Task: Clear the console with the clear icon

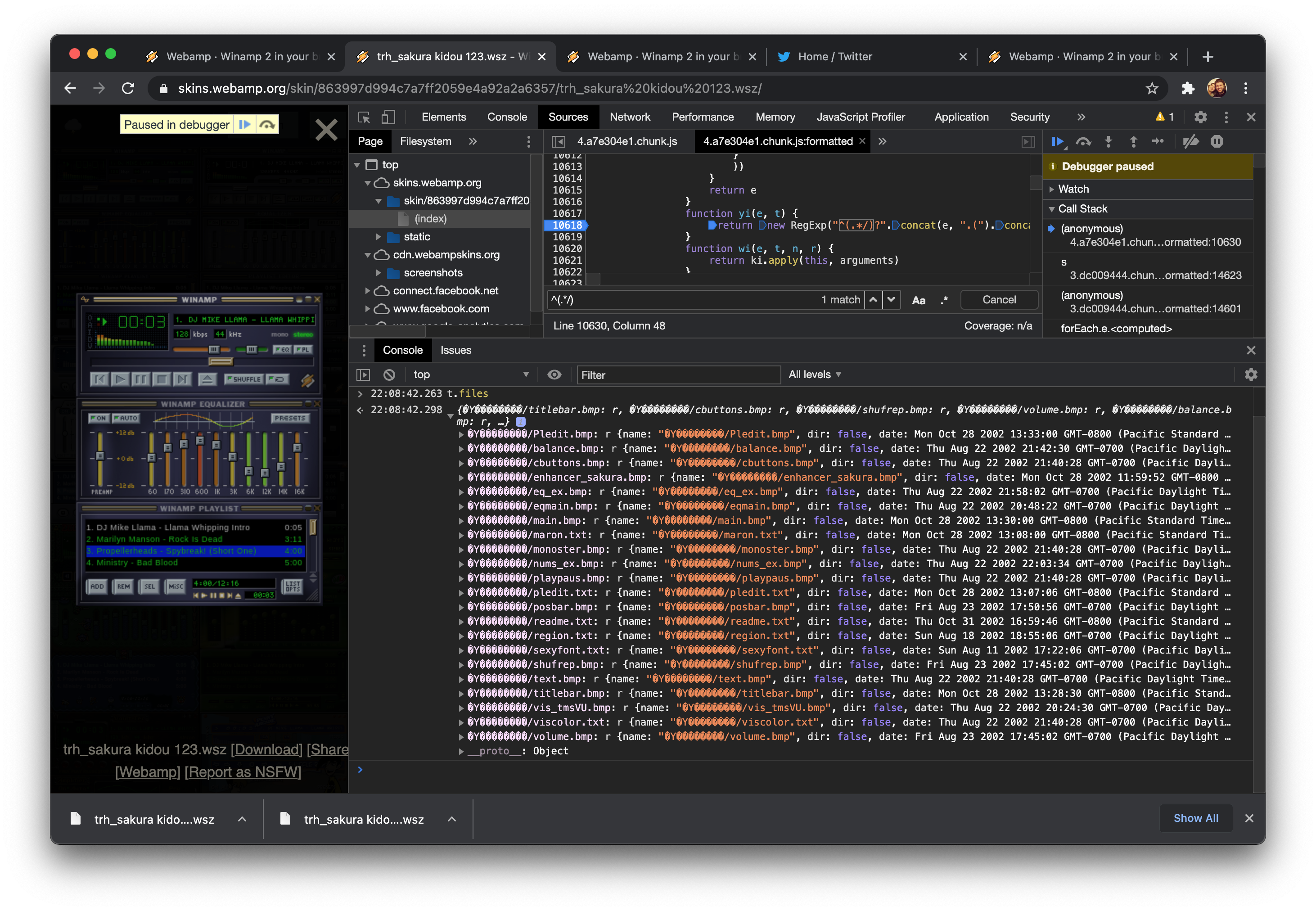Action: (x=389, y=375)
